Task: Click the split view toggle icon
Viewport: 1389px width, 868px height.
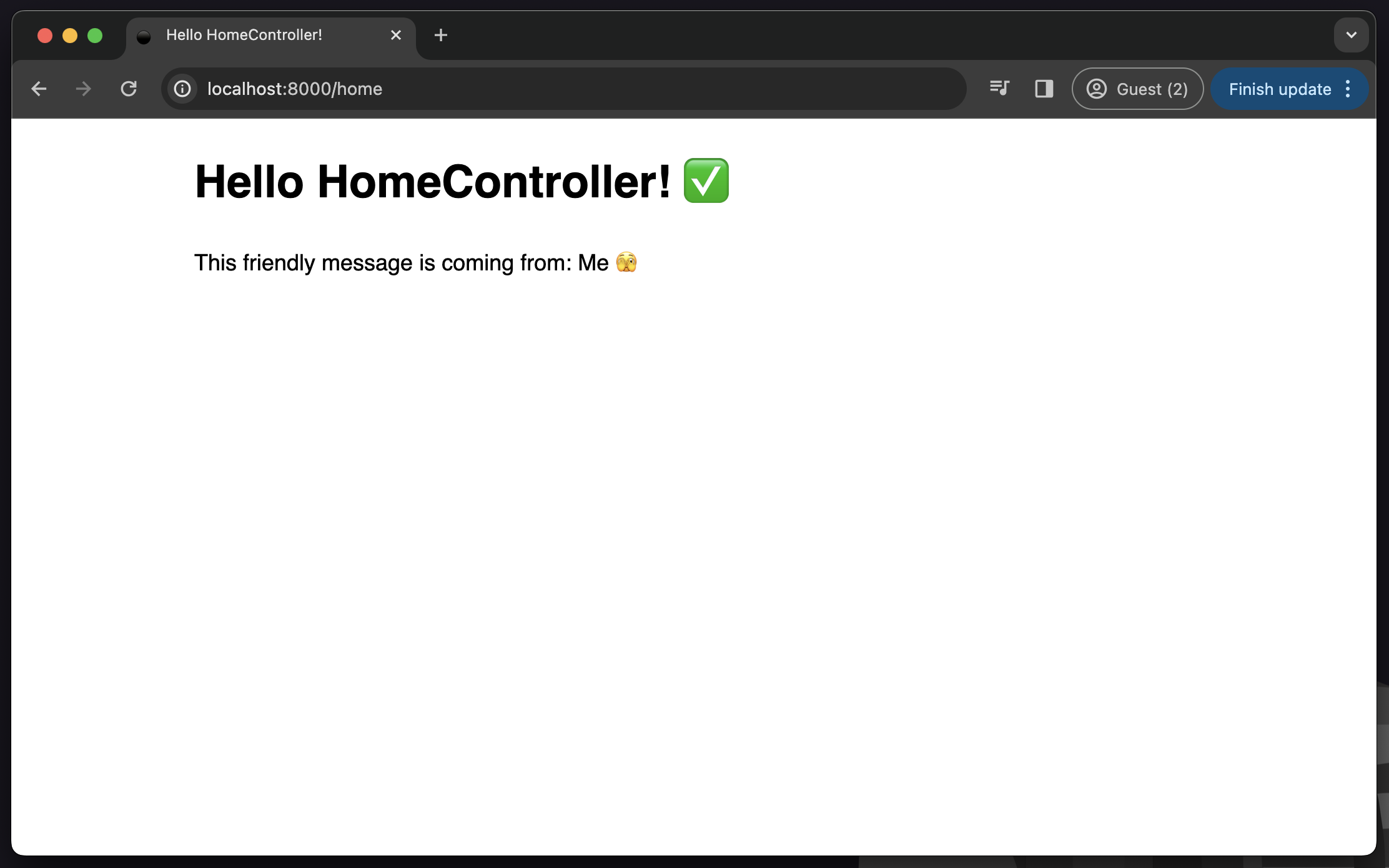Action: (1043, 89)
